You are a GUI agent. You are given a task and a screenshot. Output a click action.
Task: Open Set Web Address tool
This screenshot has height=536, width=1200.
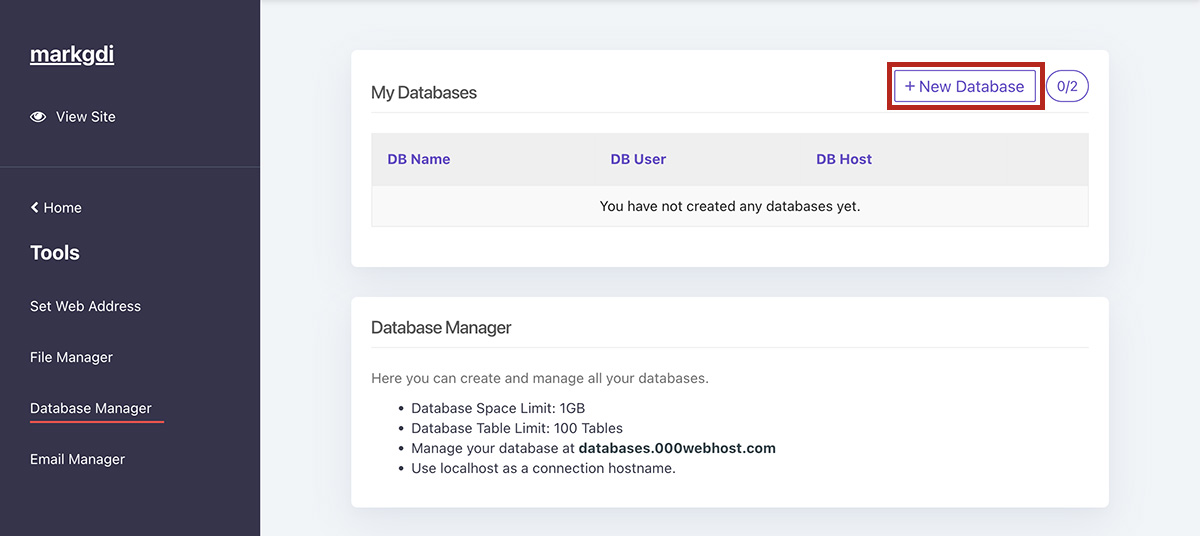point(85,306)
